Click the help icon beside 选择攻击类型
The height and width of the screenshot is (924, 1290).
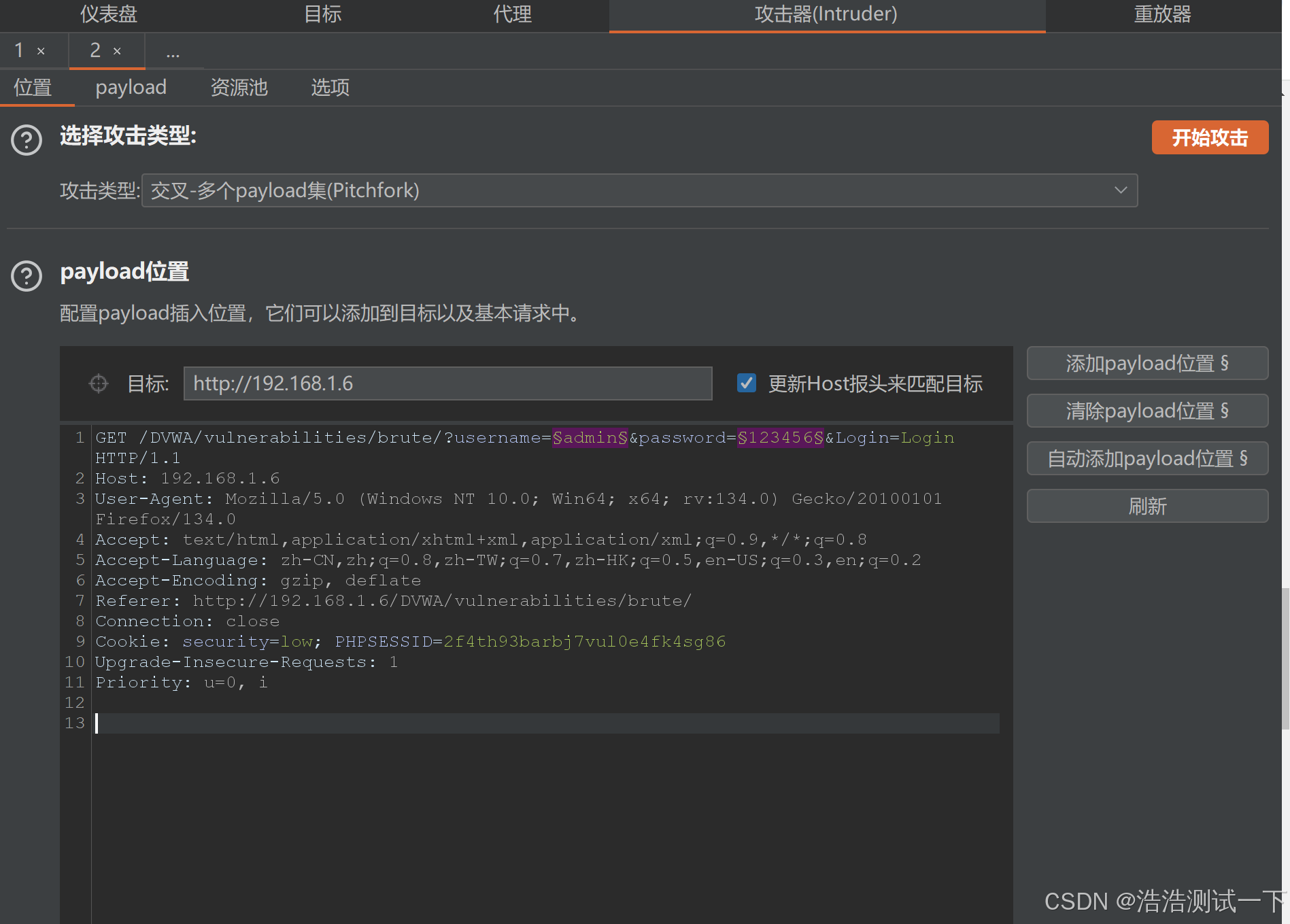(27, 140)
